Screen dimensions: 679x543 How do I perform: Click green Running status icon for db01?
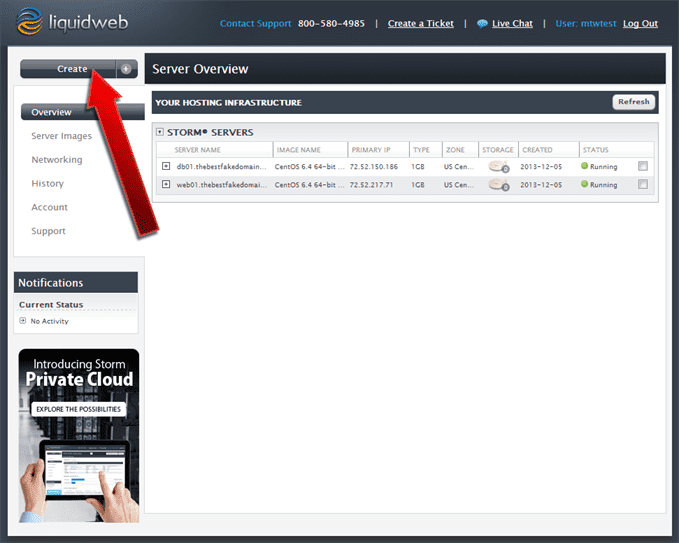pos(584,166)
